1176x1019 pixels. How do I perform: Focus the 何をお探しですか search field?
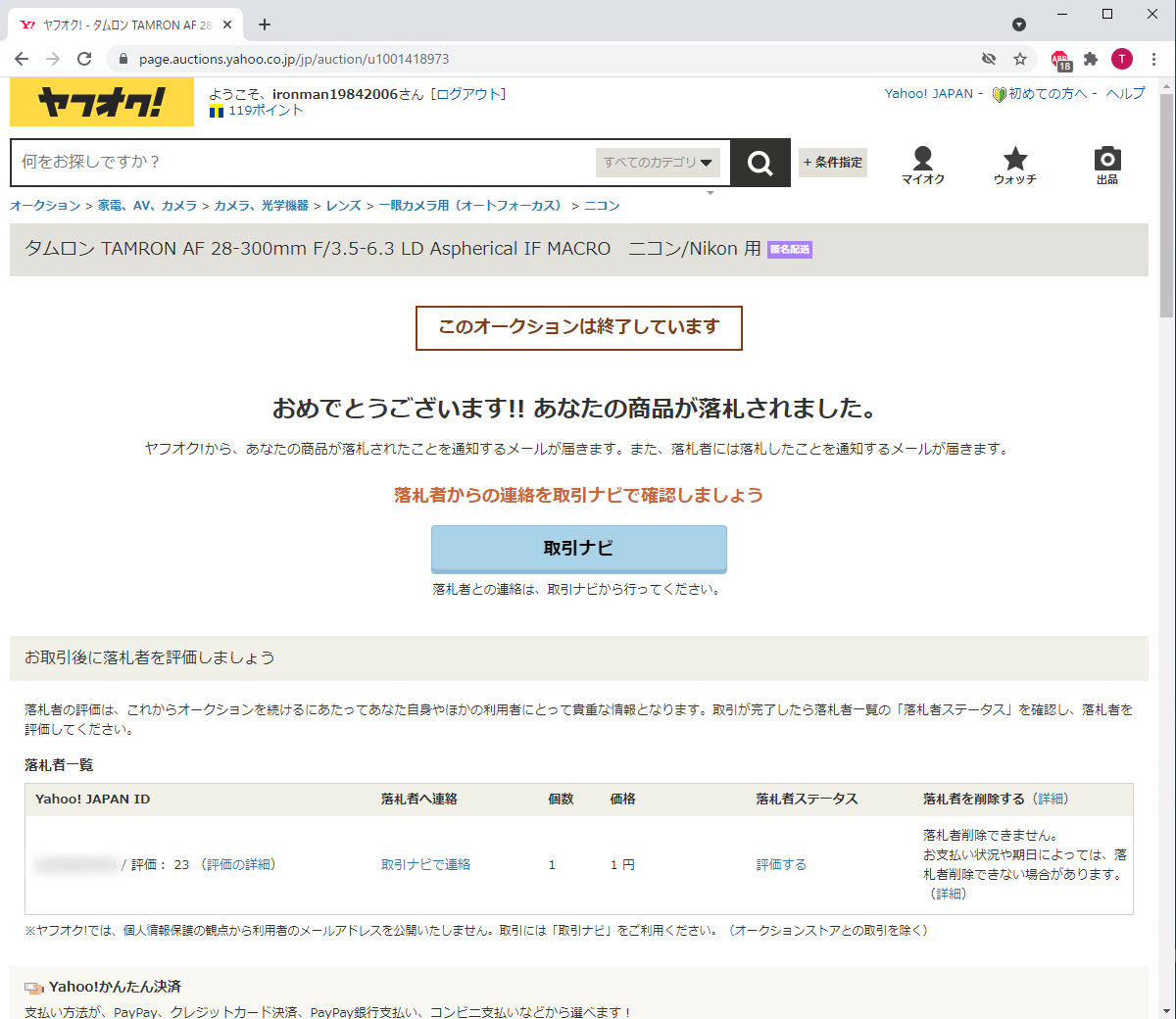(304, 163)
